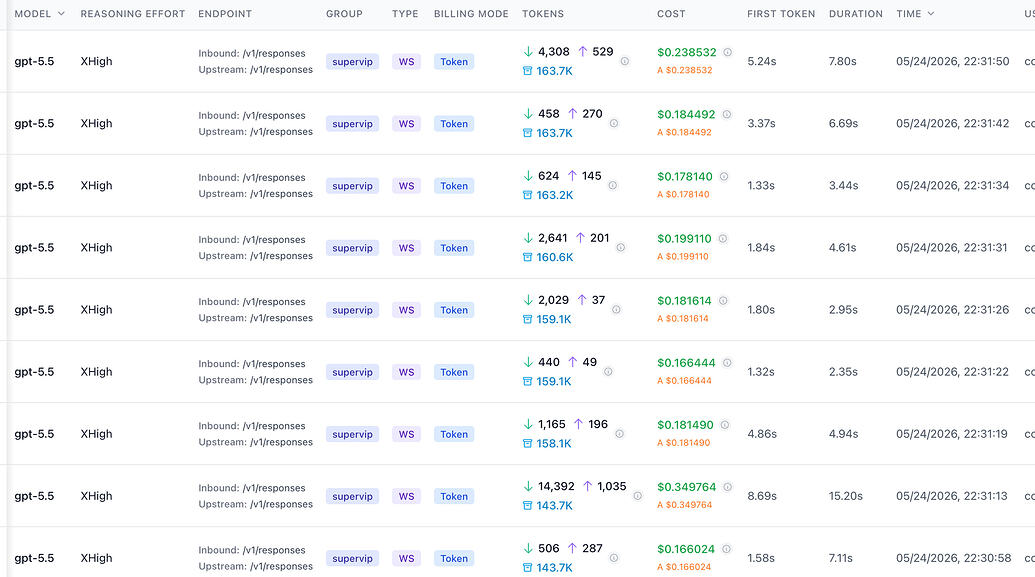The height and width of the screenshot is (577, 1035).
Task: Select the timestamp 05/24/2026, 22:31:31
Action: pyautogui.click(x=952, y=248)
